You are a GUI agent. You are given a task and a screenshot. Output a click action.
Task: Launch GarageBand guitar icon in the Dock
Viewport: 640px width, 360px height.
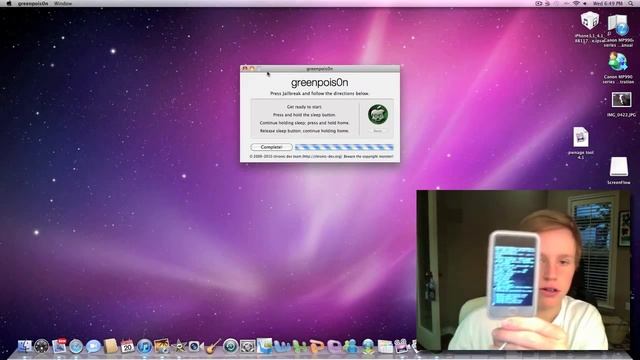click(x=213, y=347)
